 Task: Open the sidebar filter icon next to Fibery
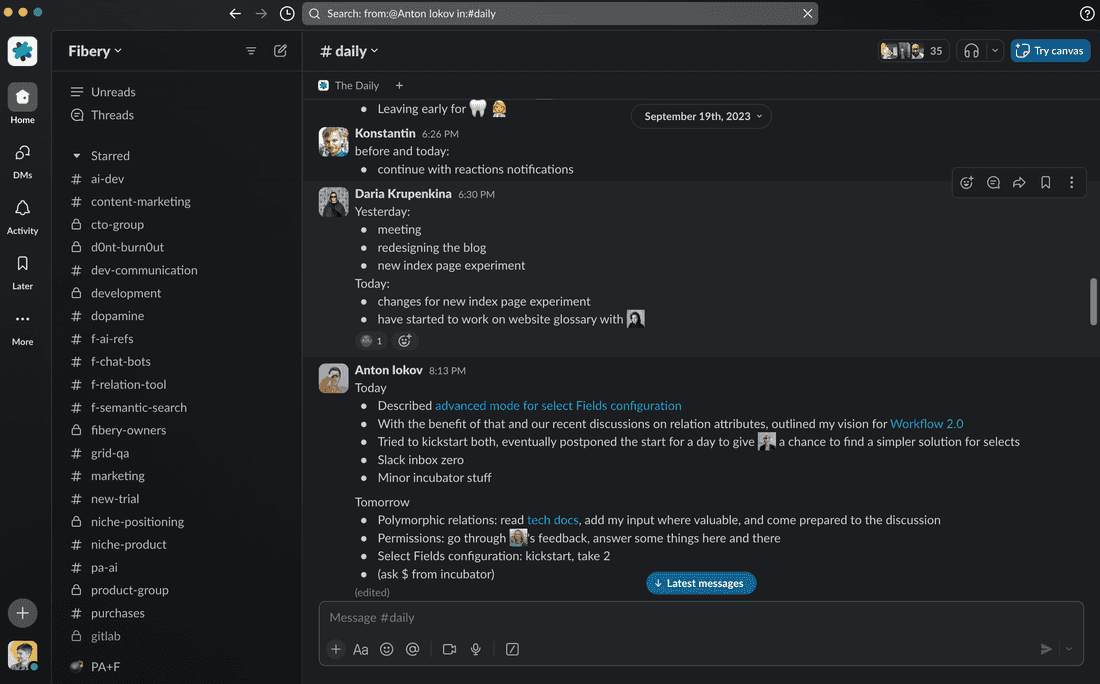[251, 50]
